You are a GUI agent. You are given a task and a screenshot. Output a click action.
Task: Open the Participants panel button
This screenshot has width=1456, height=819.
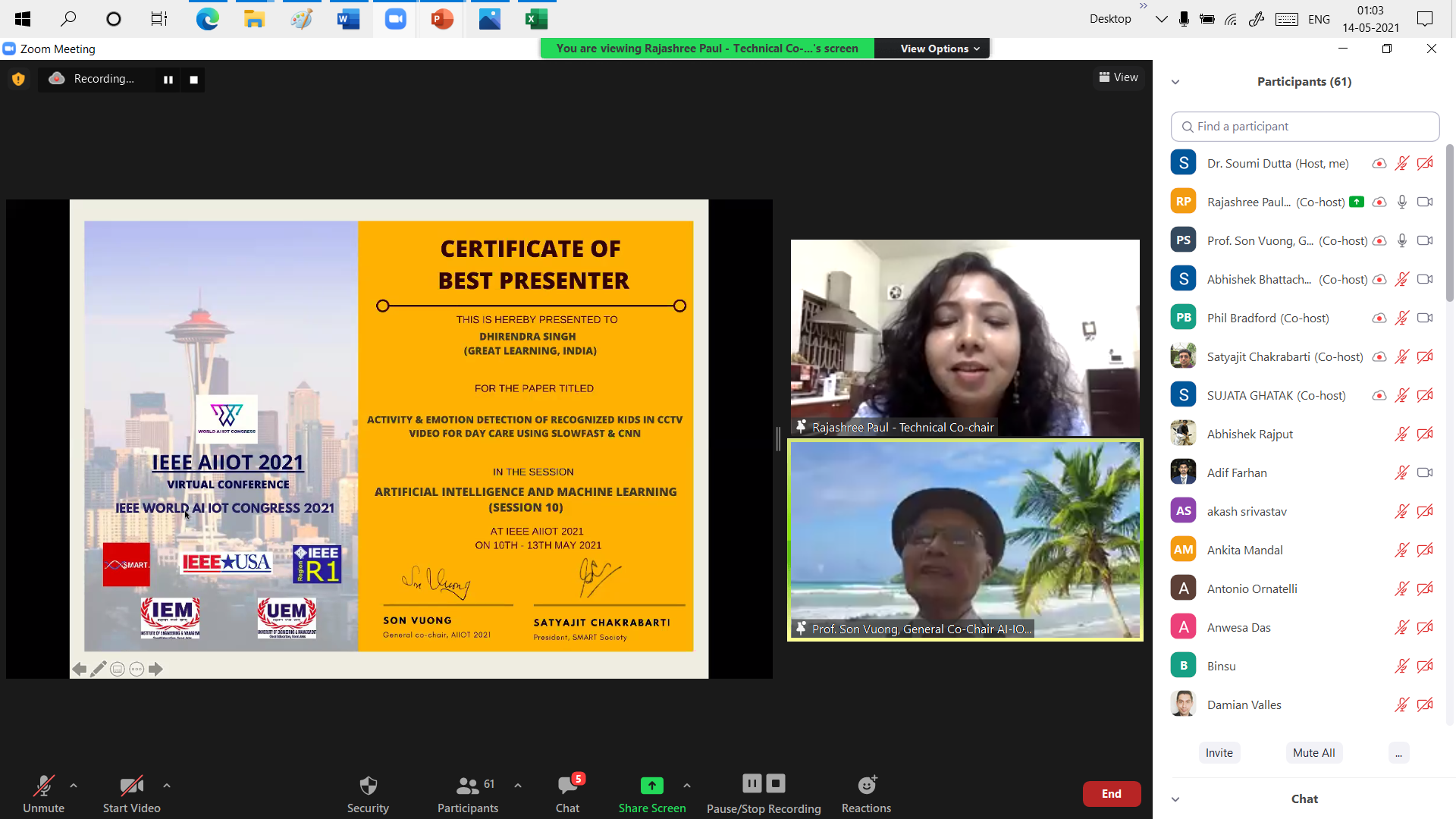point(468,794)
